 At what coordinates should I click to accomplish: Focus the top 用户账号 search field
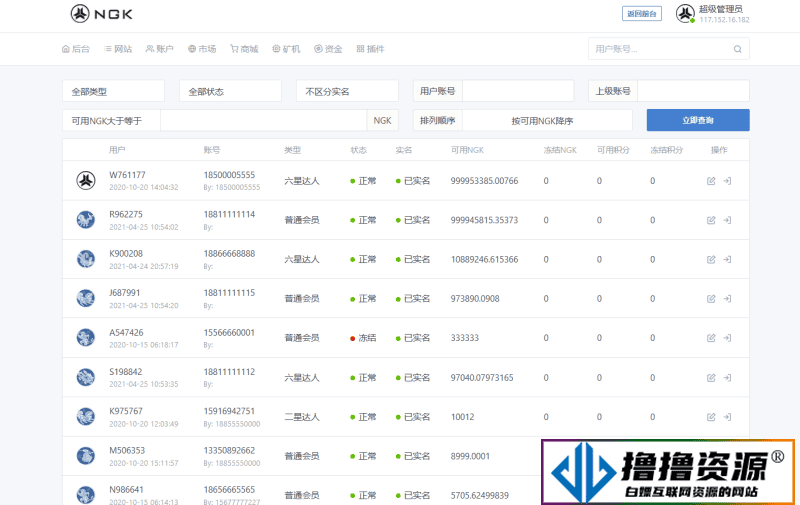point(668,49)
